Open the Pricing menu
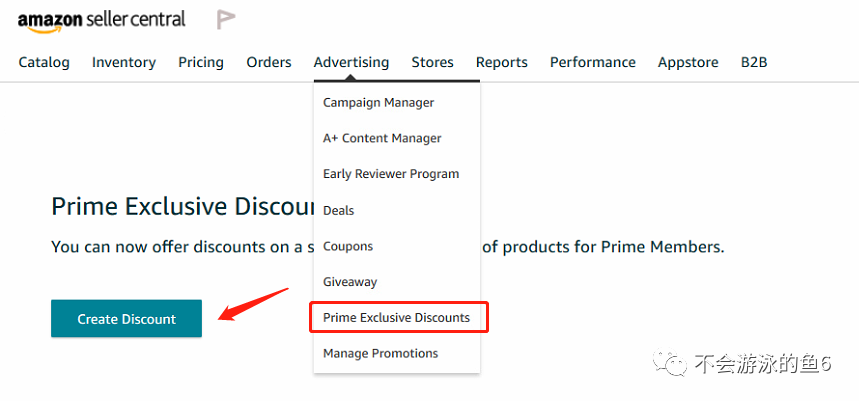 click(x=201, y=62)
